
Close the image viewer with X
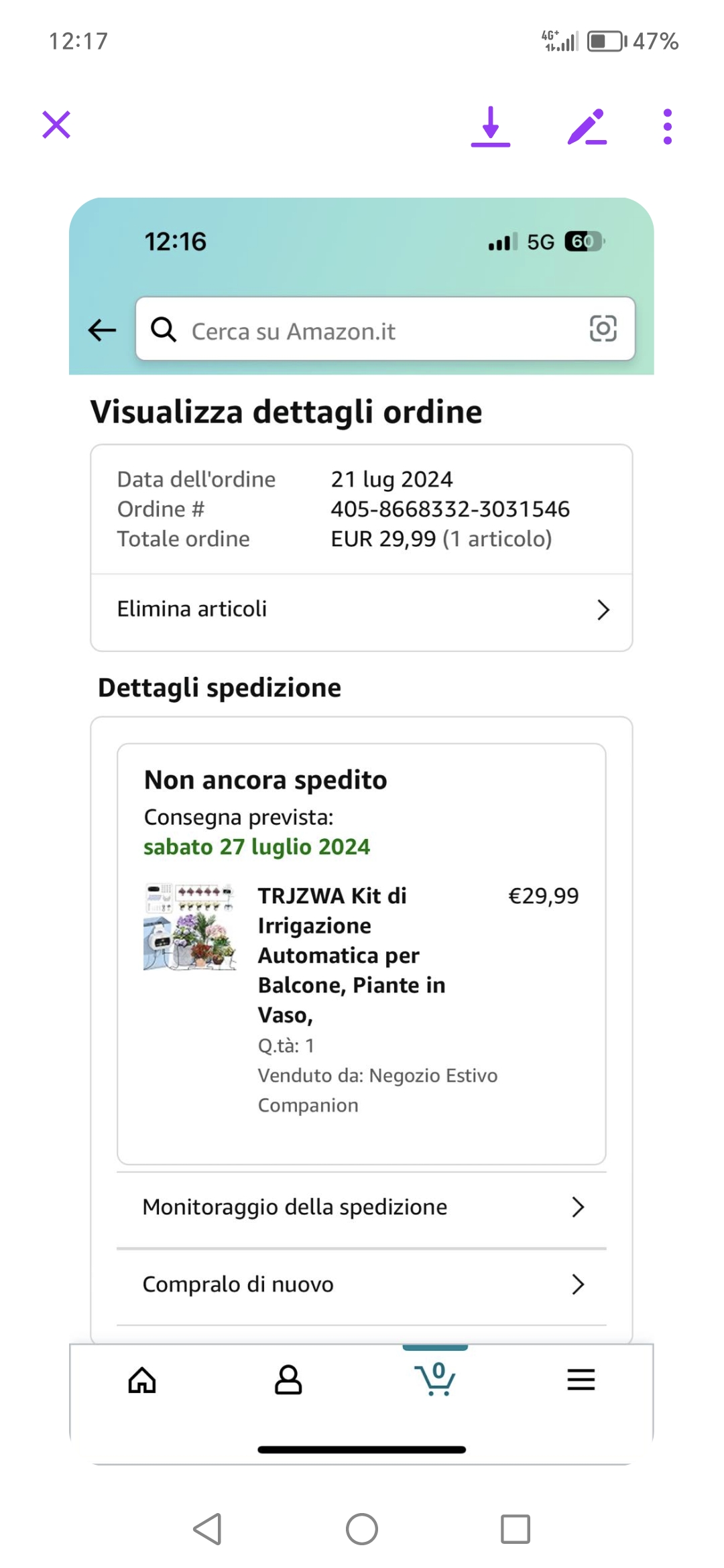(56, 125)
